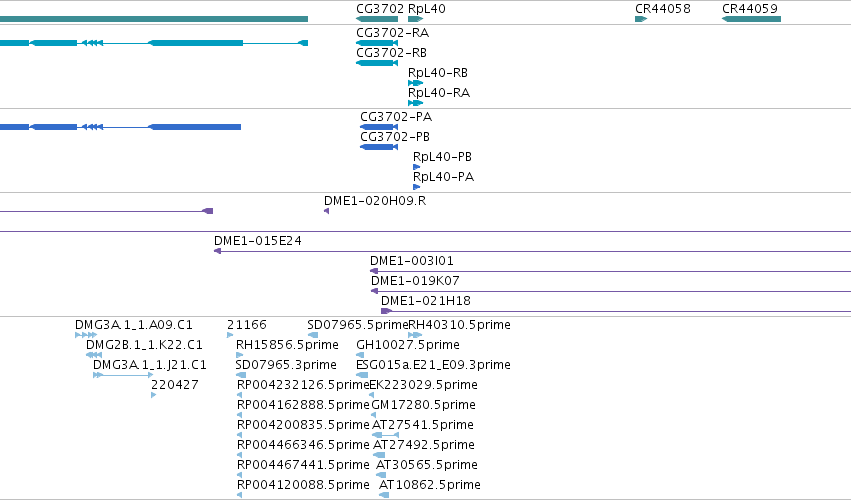851x500 pixels.
Task: Select the 220427 feature label
Action: coord(174,385)
